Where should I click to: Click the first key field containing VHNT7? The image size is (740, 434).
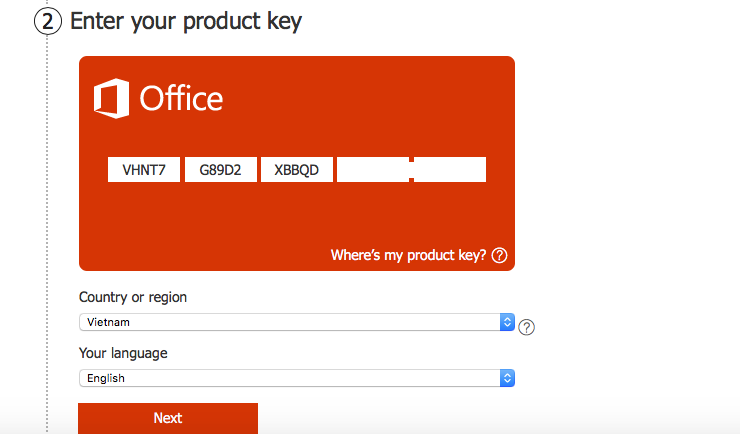coord(144,169)
